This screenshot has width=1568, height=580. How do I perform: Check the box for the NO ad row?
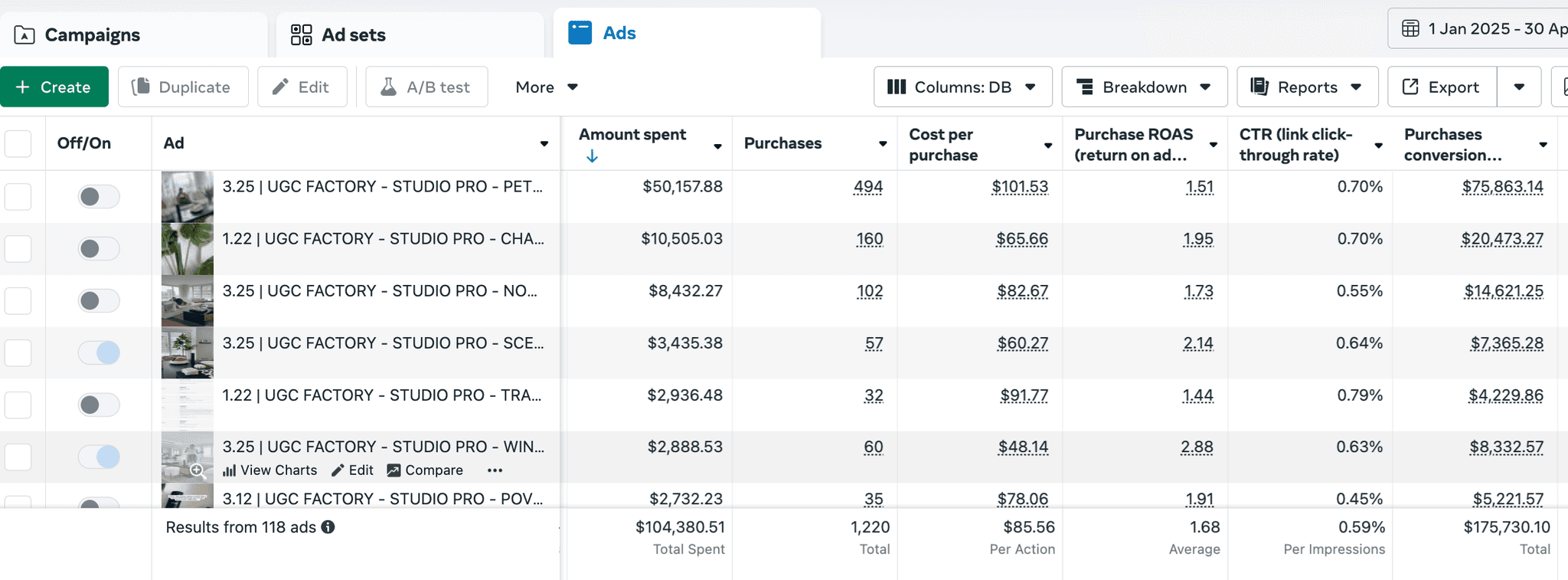[x=18, y=301]
